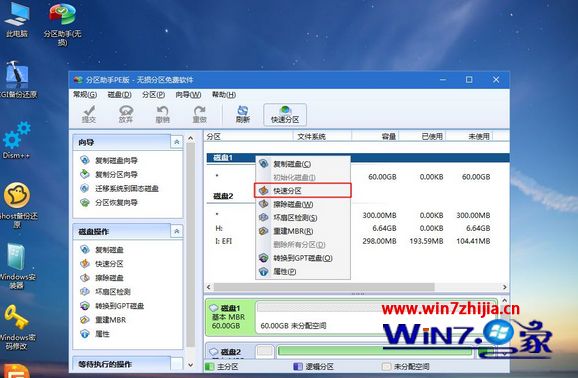
Task: Choose 快速分区 in the context menu
Action: (x=303, y=191)
